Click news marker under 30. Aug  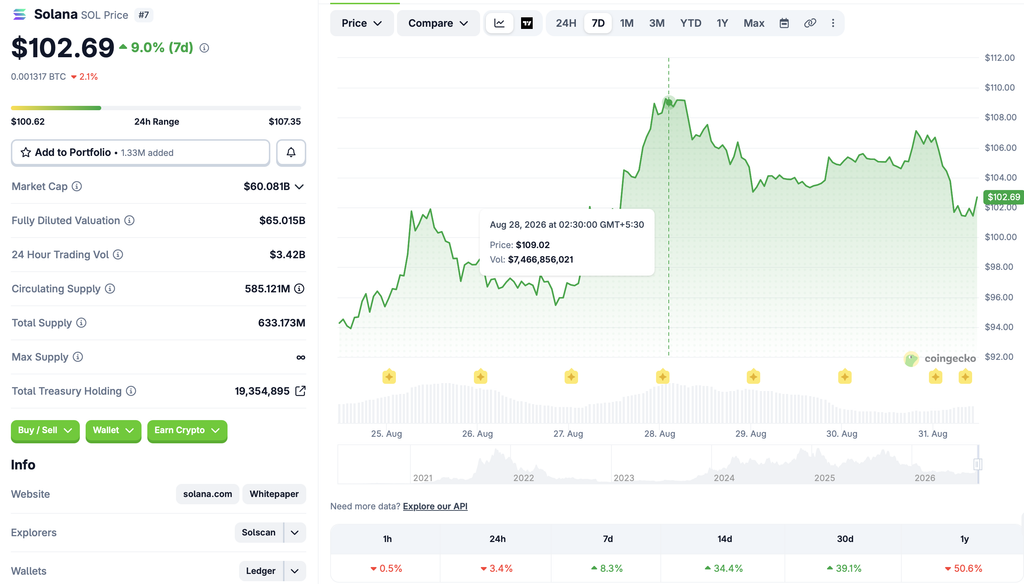845,376
